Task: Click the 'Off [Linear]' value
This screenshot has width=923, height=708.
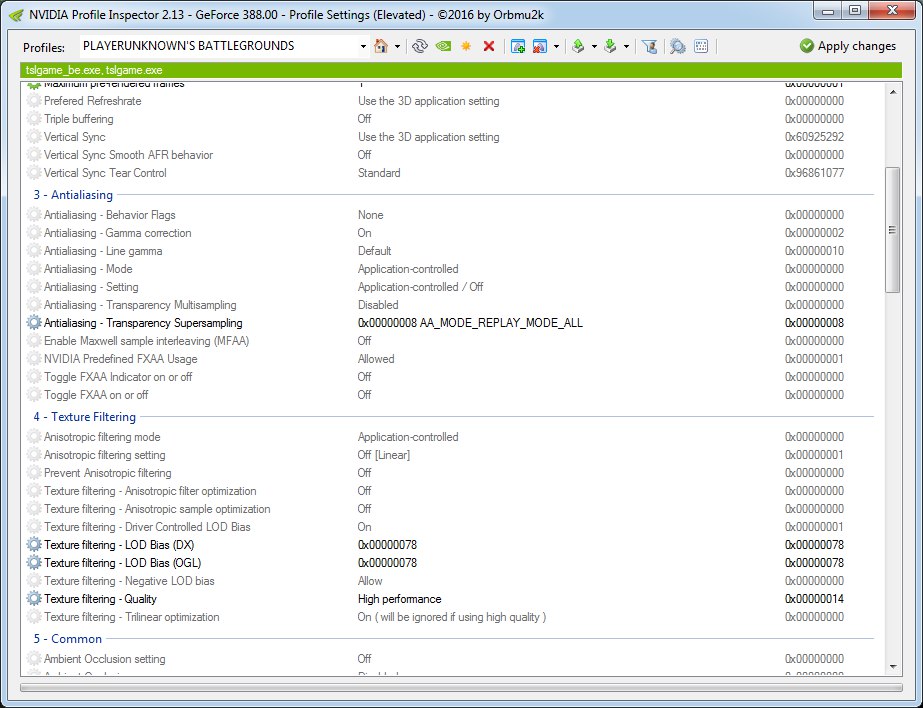Action: point(384,455)
